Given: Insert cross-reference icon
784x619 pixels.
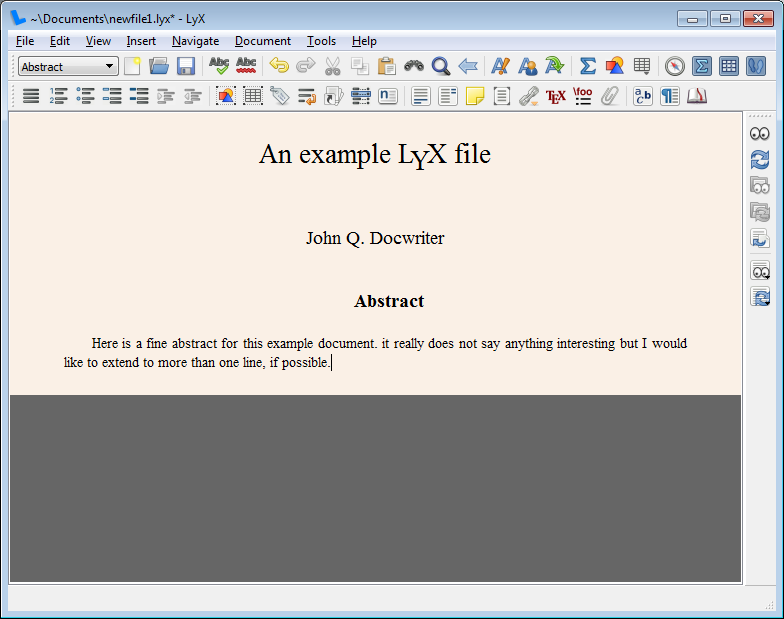Looking at the screenshot, I should (x=306, y=96).
